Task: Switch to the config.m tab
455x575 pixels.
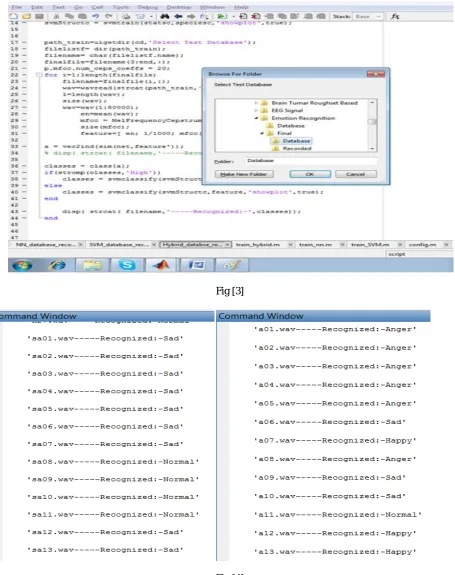Action: [422, 244]
